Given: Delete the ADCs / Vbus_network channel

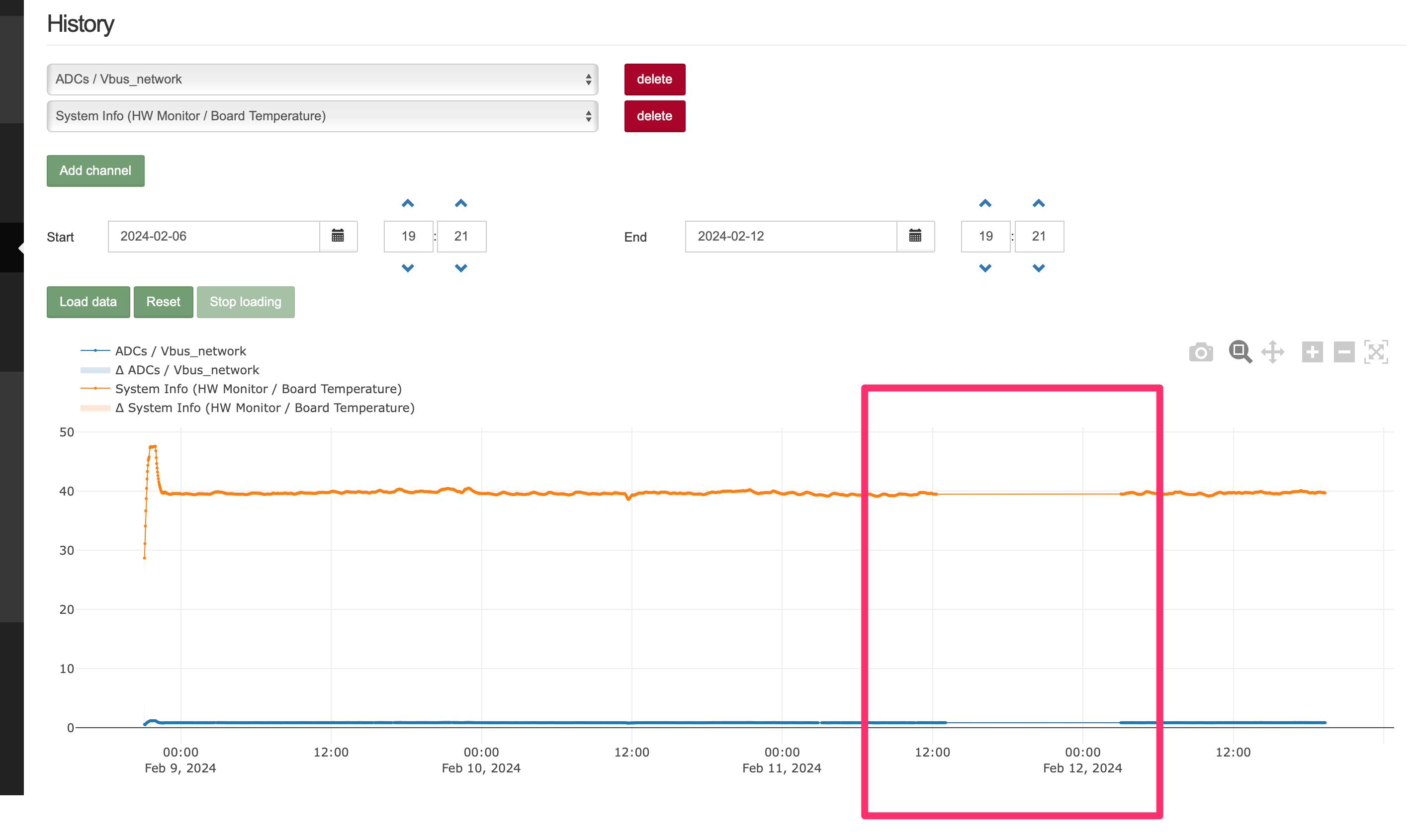Looking at the screenshot, I should click(654, 79).
